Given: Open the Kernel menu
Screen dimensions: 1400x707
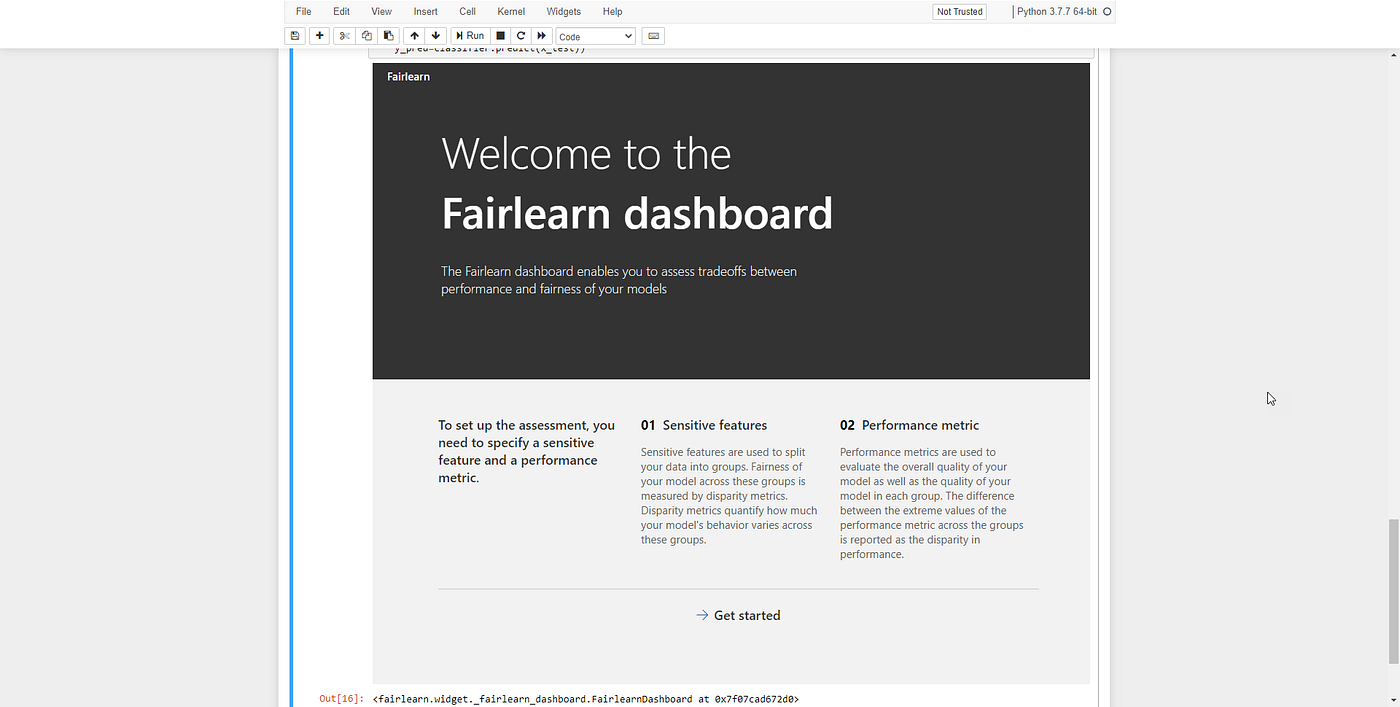Looking at the screenshot, I should point(511,11).
